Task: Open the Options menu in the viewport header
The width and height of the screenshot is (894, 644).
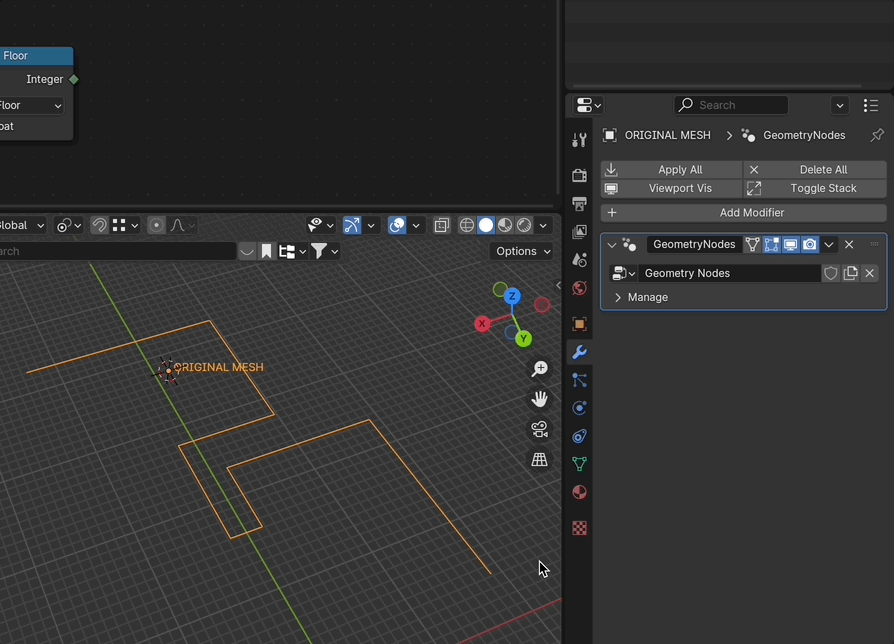Action: tap(521, 251)
